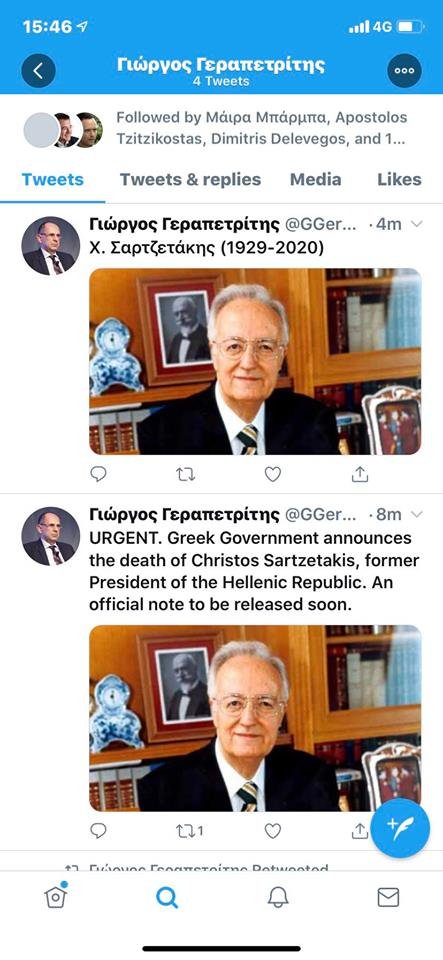
Task: Open the Messages envelope tab
Action: click(388, 898)
